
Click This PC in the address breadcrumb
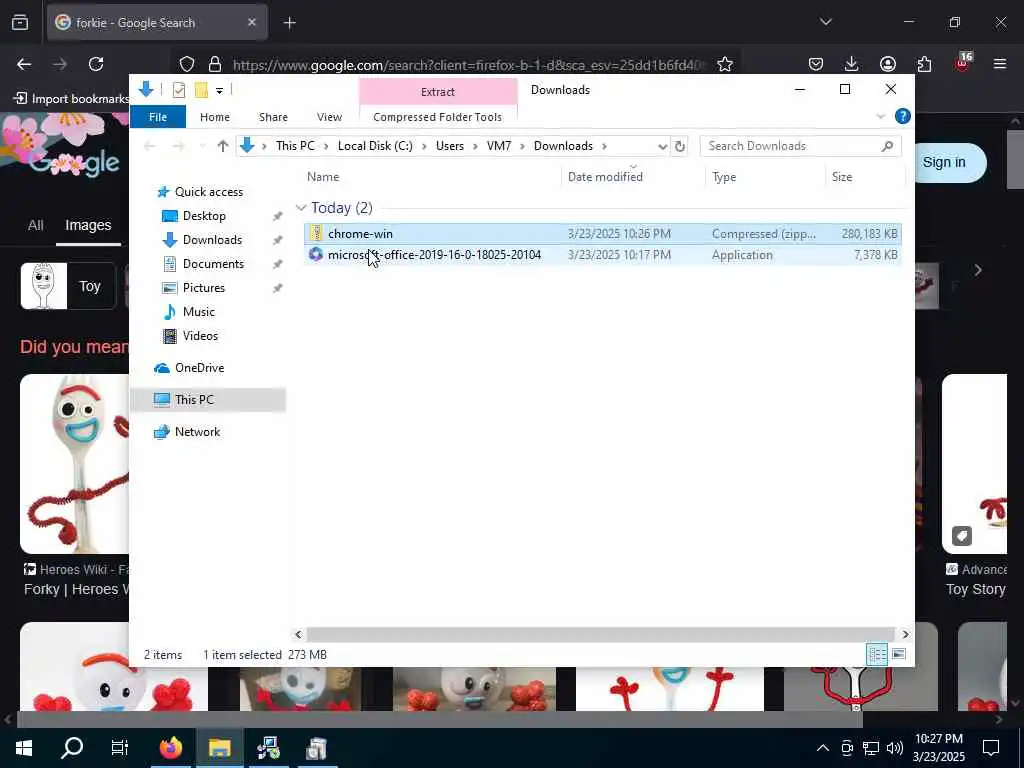(x=295, y=146)
